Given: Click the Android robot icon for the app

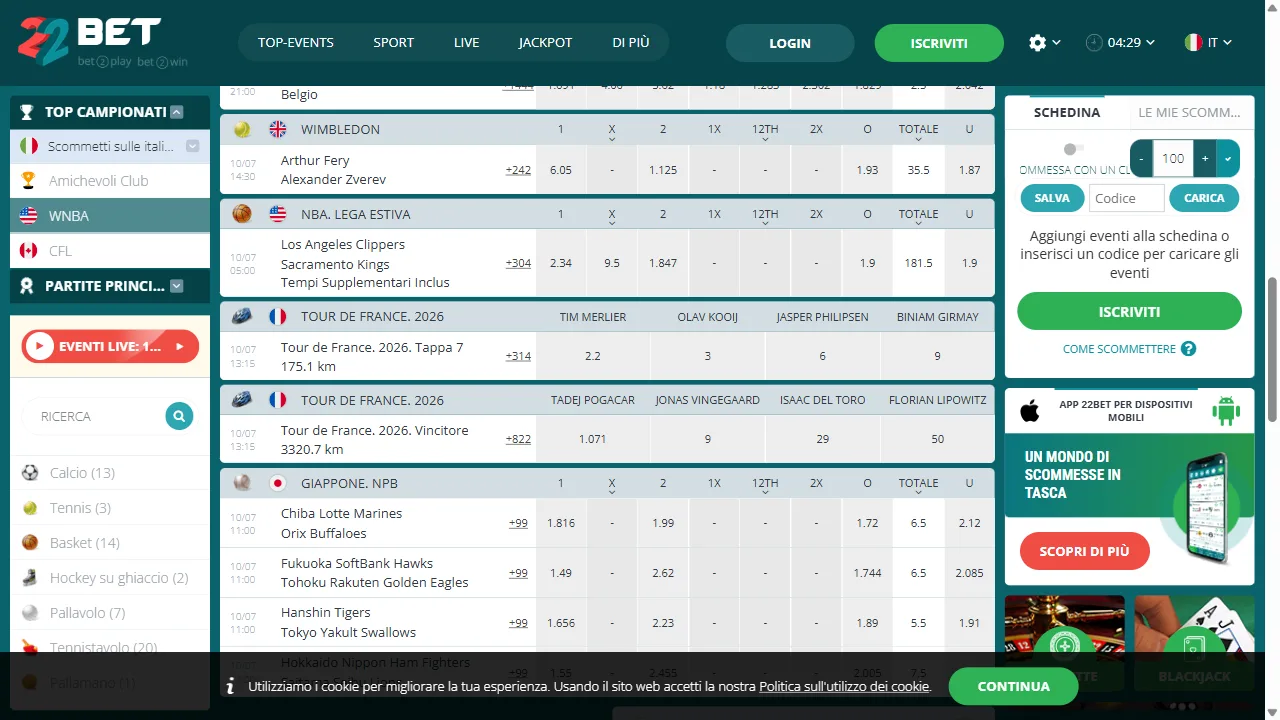Looking at the screenshot, I should click(1226, 410).
